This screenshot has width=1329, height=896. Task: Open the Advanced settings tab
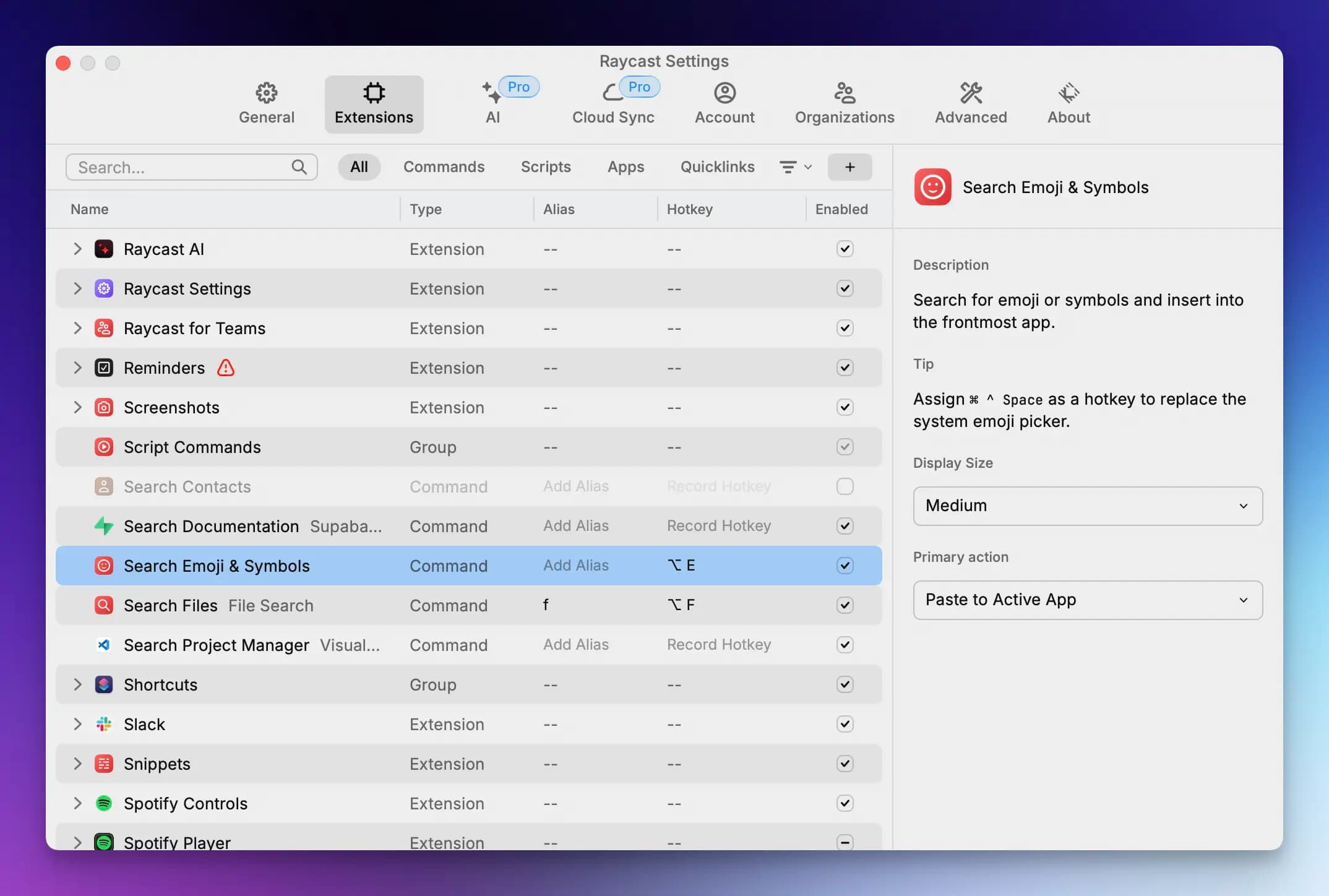tap(971, 104)
